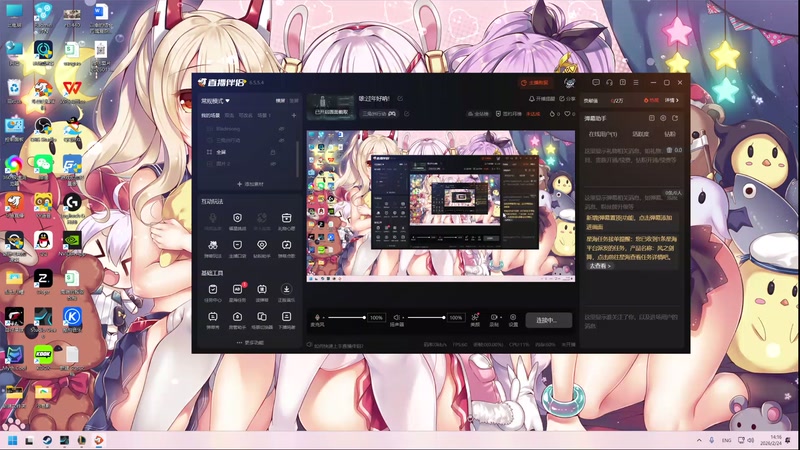Open 正版音乐 download-arrow tool
800x450 pixels.
pos(286,292)
